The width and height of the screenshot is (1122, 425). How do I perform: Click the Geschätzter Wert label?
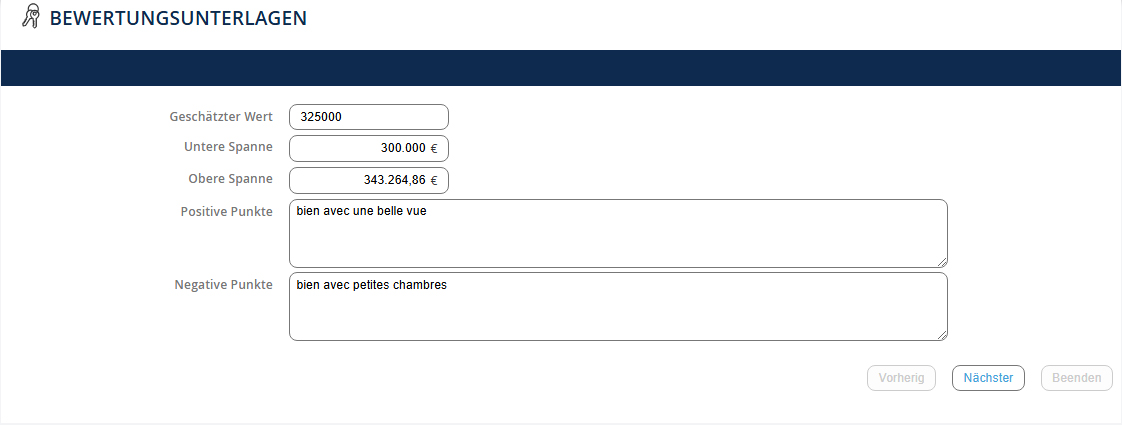(x=221, y=117)
